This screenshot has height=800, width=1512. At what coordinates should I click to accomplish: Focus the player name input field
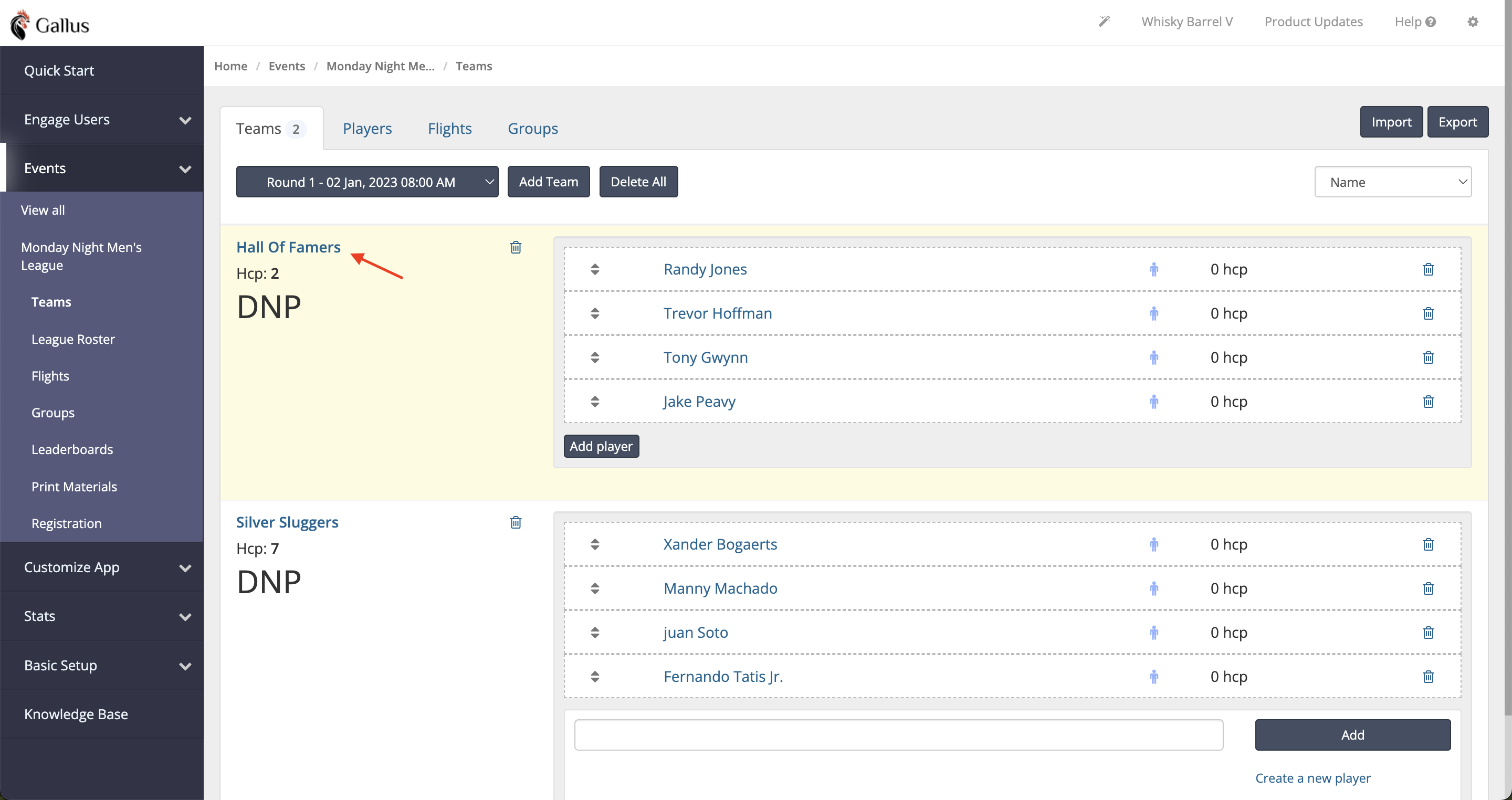tap(899, 734)
